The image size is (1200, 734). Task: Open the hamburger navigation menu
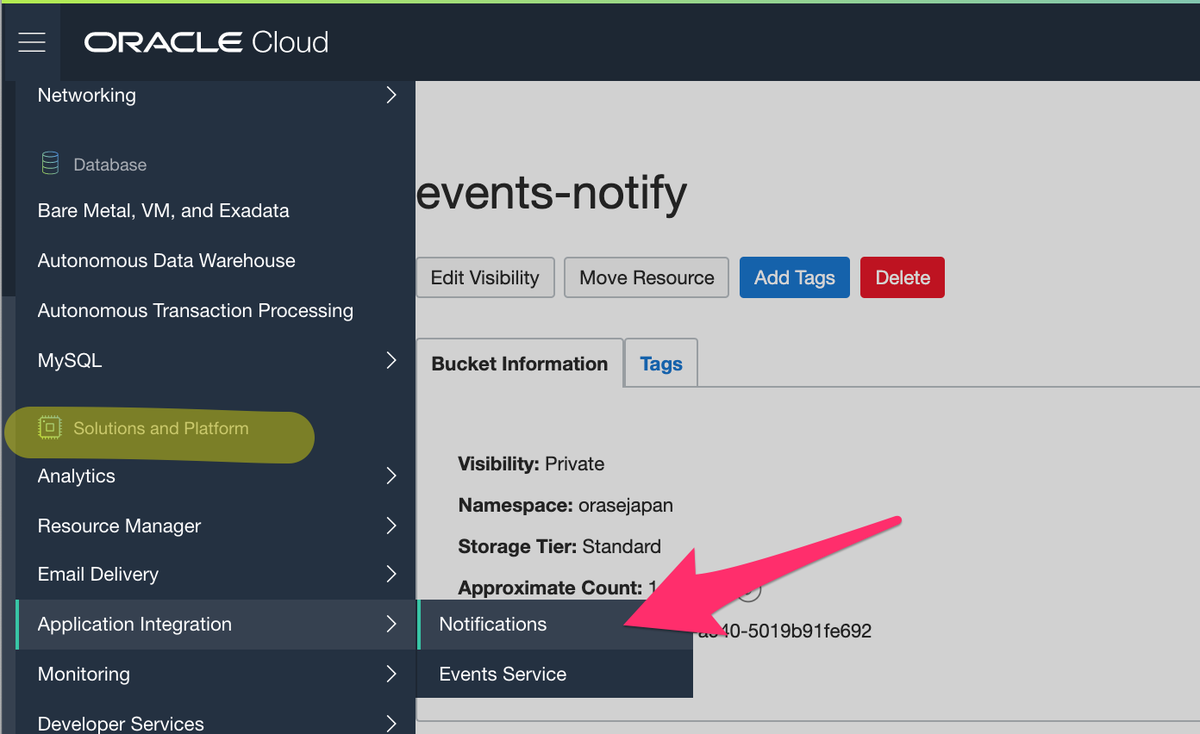coord(32,42)
